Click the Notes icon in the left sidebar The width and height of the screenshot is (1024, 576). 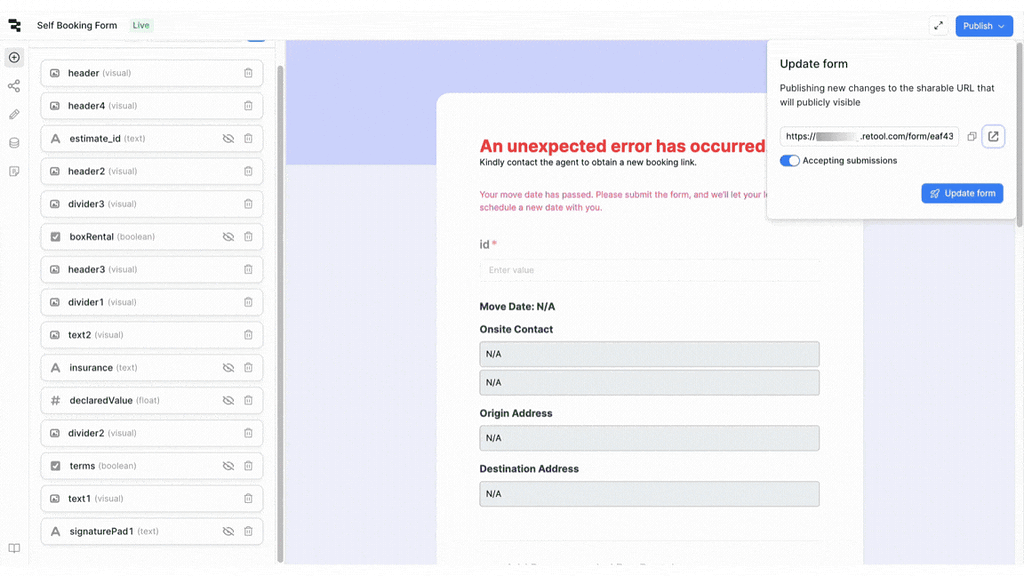pyautogui.click(x=14, y=171)
